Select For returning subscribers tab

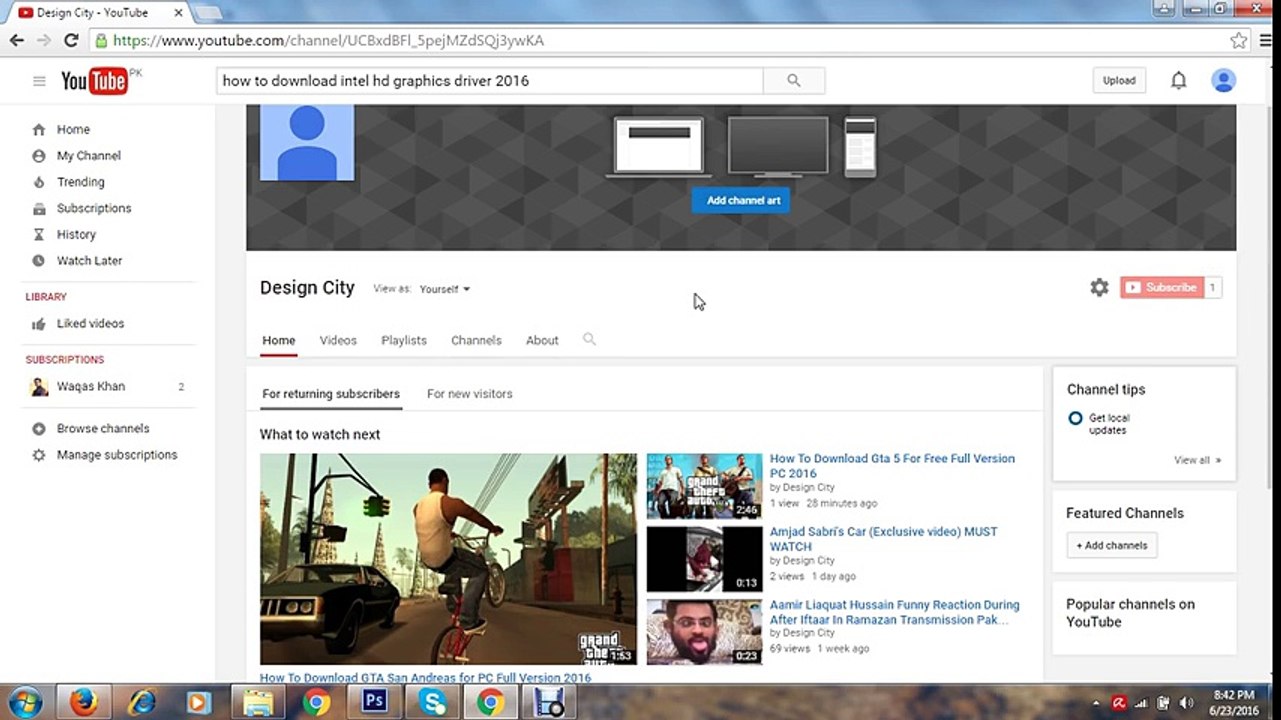(x=331, y=394)
